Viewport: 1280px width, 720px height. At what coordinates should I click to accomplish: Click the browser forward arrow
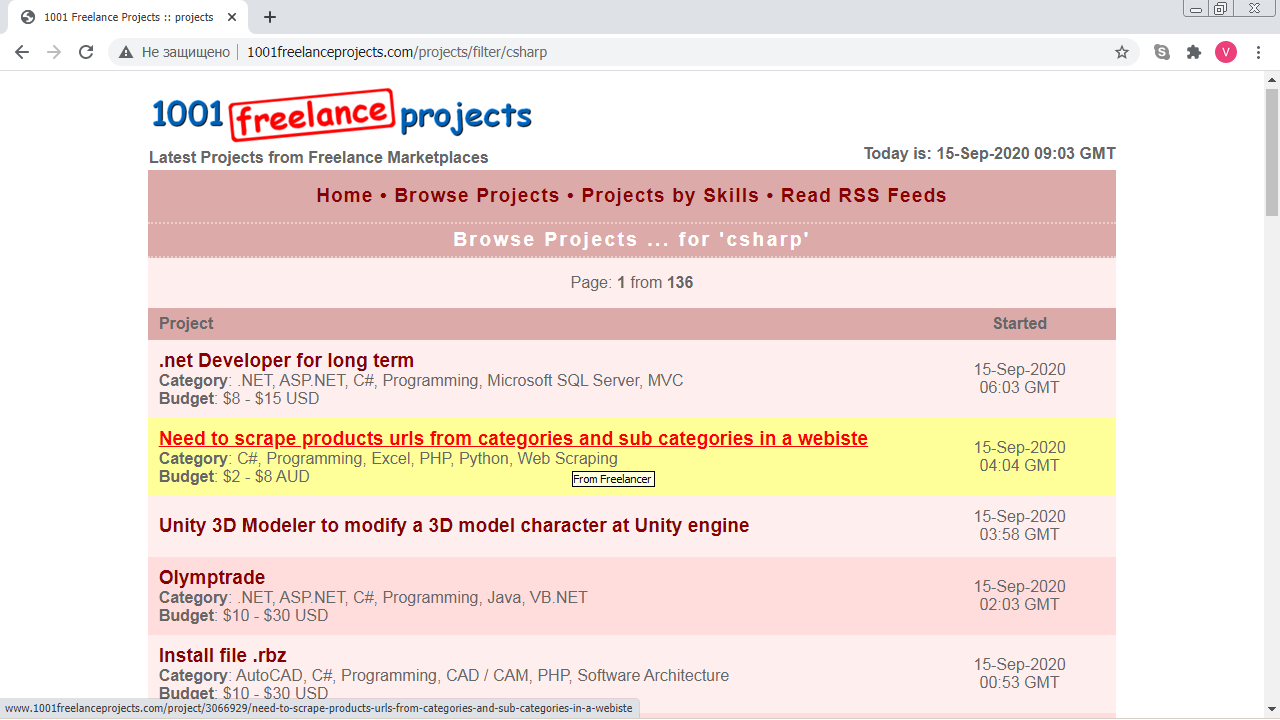click(x=54, y=52)
